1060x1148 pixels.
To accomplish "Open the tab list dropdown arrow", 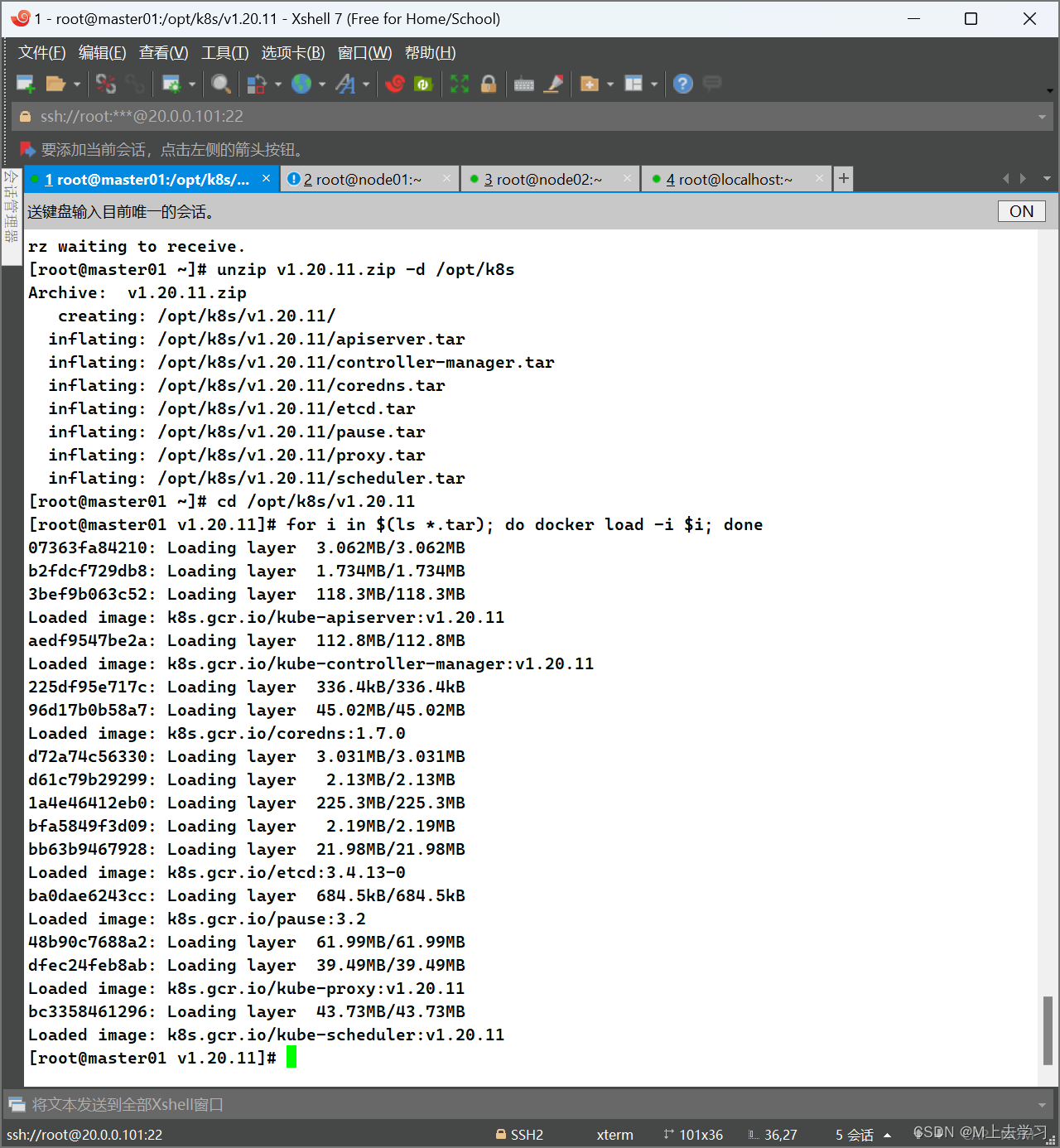I will pos(1047,179).
